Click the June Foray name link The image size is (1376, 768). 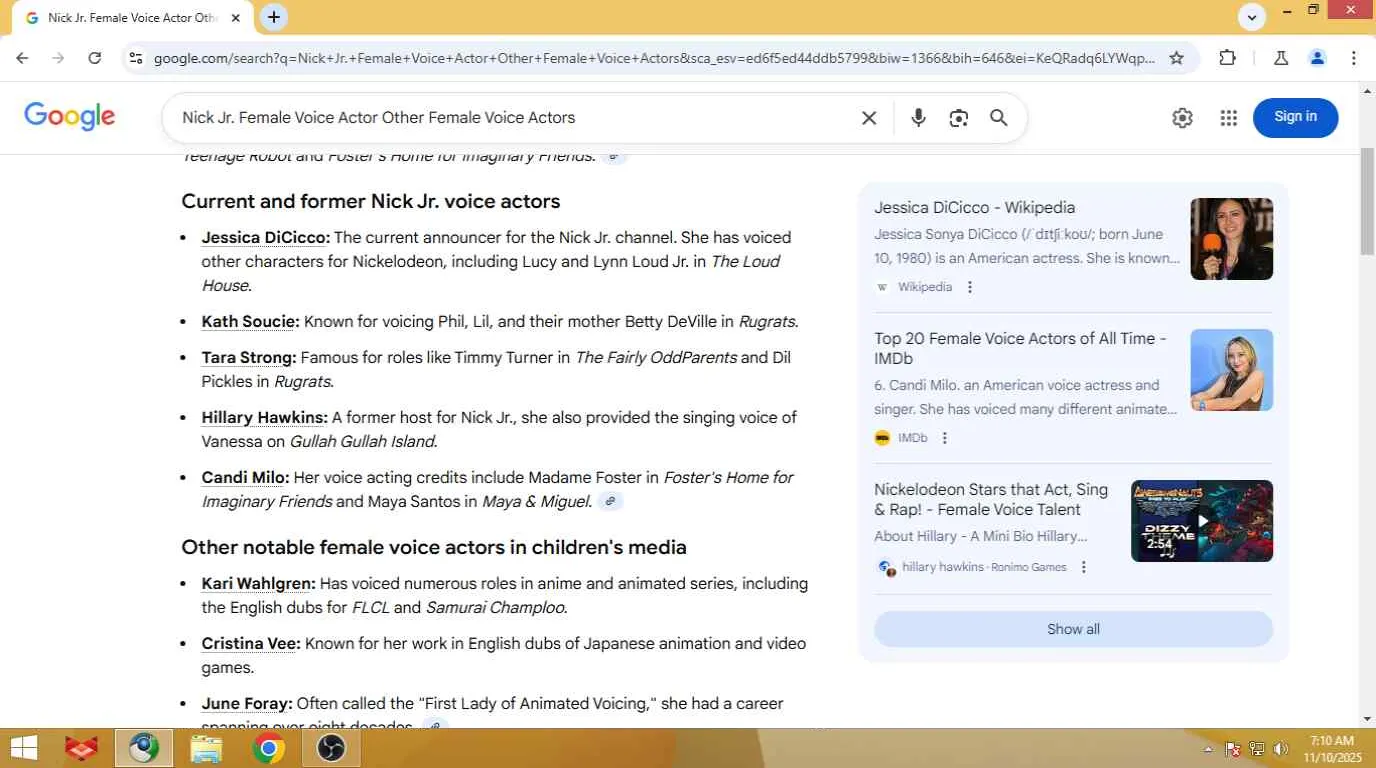click(247, 704)
